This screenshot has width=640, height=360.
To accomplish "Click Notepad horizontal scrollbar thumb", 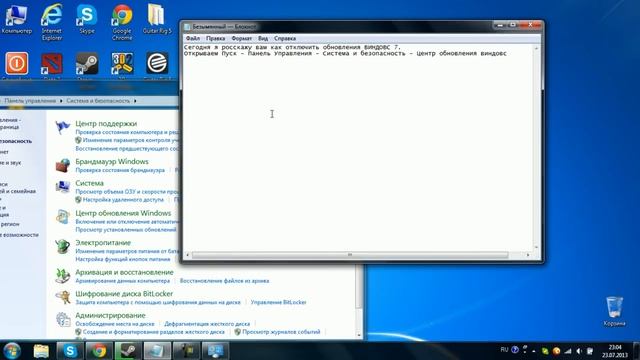I will [x=350, y=255].
